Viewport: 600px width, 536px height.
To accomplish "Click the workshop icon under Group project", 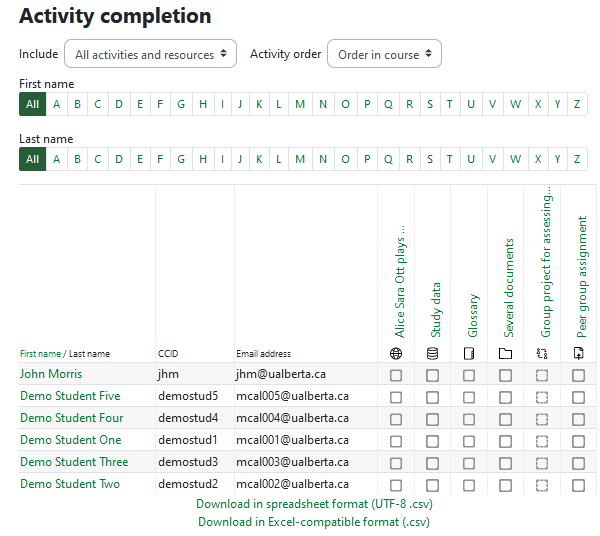I will 542,353.
